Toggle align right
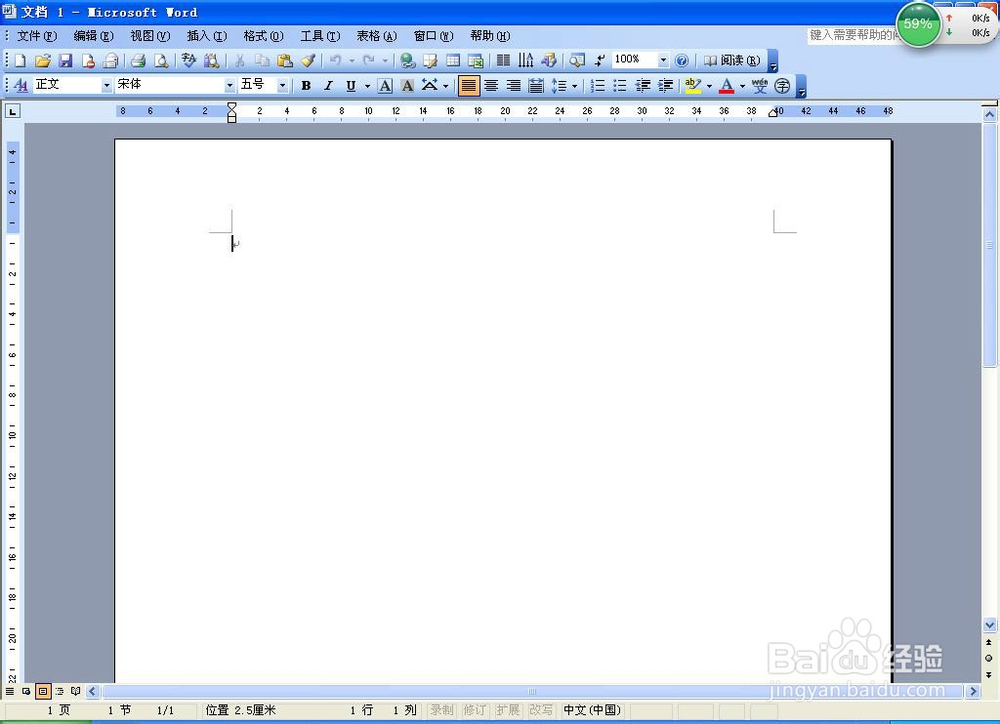The image size is (1000, 724). [514, 85]
